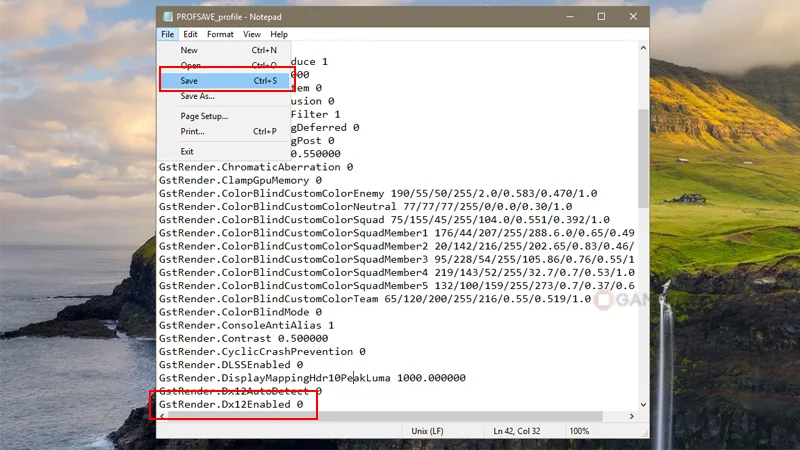Click the ColorBlindCustomColorSquadMember3 line
The width and height of the screenshot is (800, 450).
396,259
